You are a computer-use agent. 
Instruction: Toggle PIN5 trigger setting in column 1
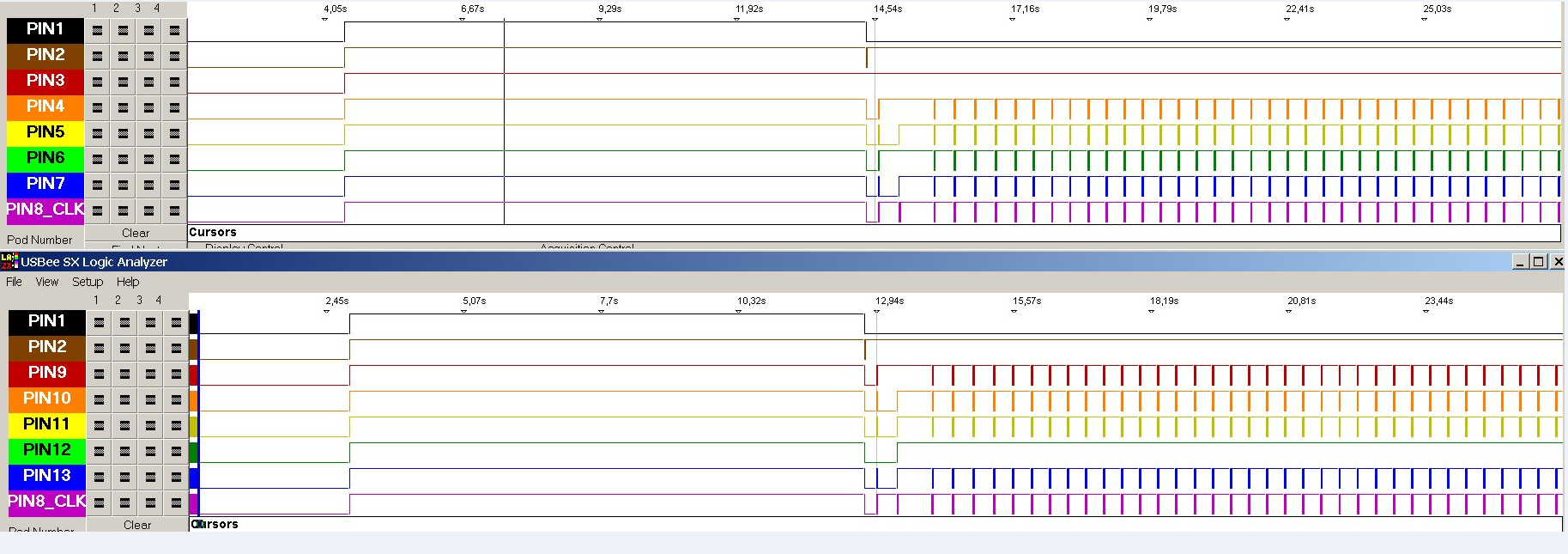click(x=97, y=133)
